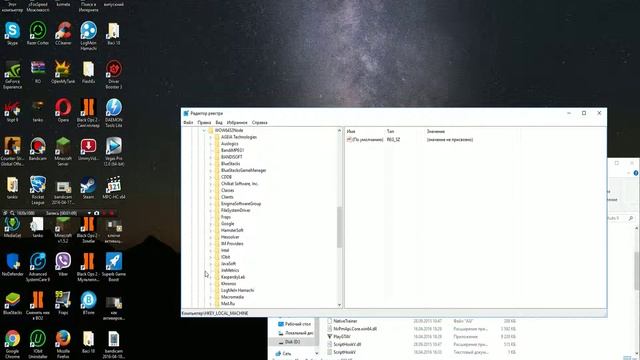Click the tree scrollbar up arrow

339,130
